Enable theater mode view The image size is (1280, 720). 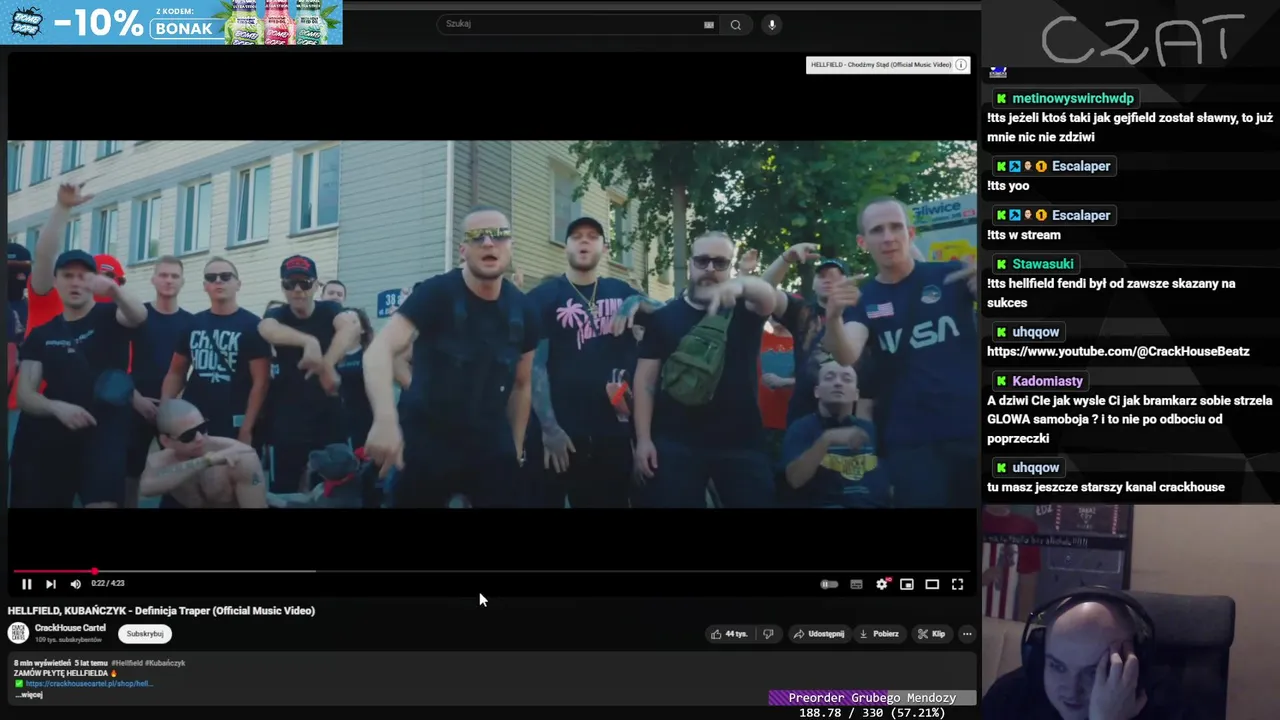932,584
